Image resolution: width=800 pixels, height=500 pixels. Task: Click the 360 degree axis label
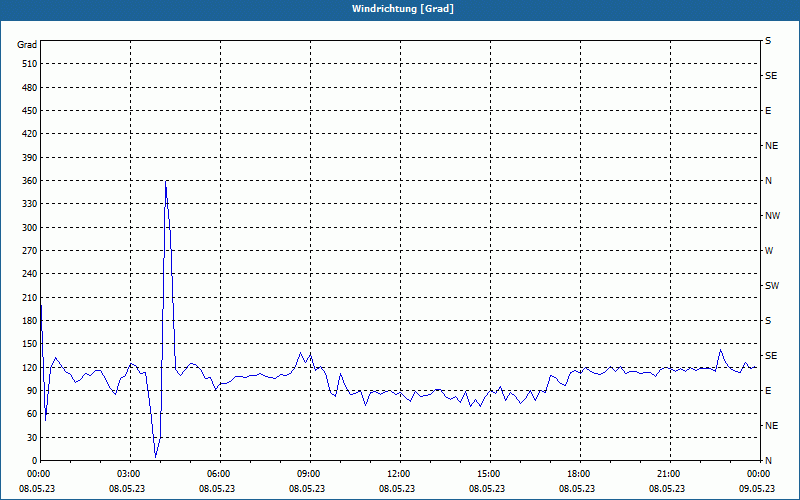tap(30, 181)
